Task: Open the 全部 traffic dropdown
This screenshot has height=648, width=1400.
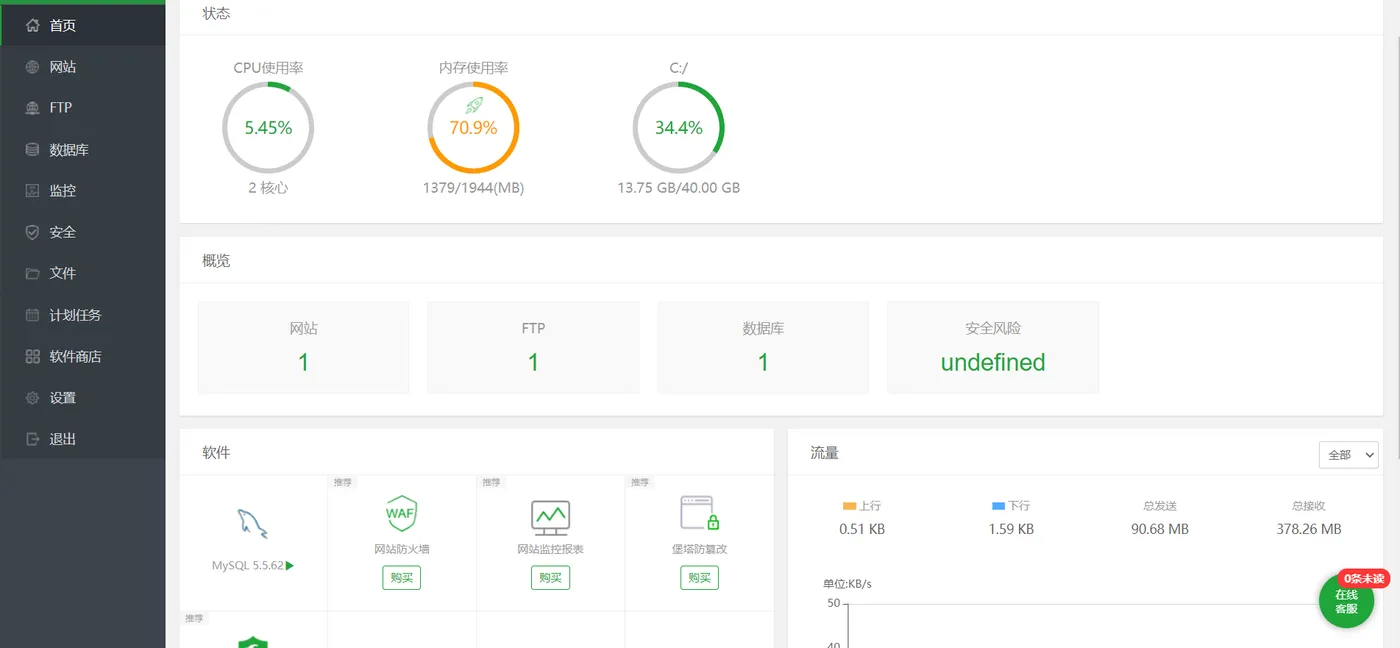Action: [x=1348, y=455]
